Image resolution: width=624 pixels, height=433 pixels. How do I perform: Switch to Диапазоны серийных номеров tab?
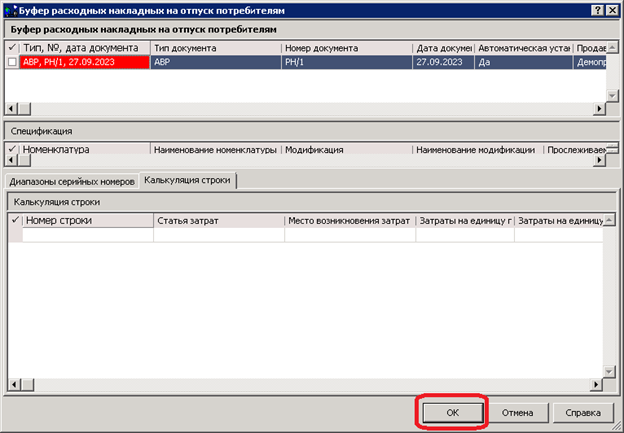70,181
